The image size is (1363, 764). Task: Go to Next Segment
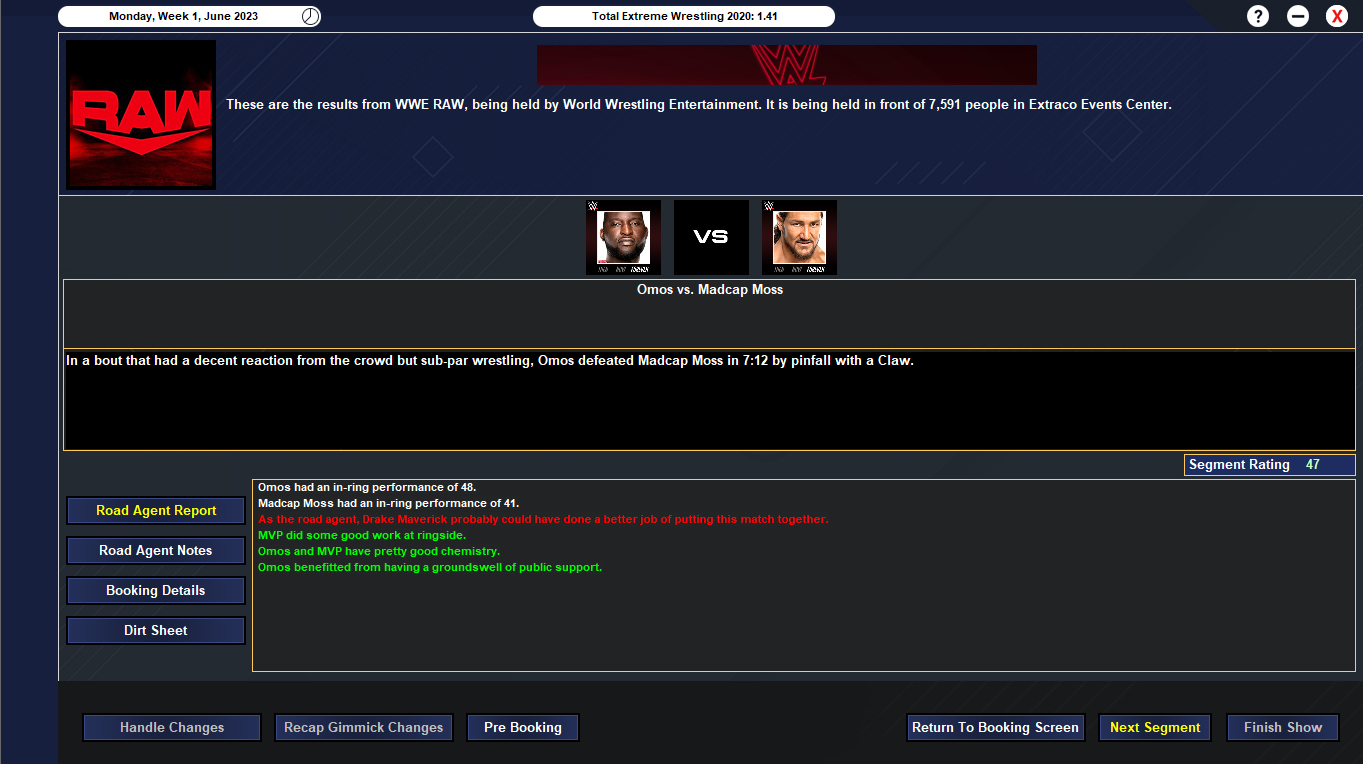point(1155,727)
